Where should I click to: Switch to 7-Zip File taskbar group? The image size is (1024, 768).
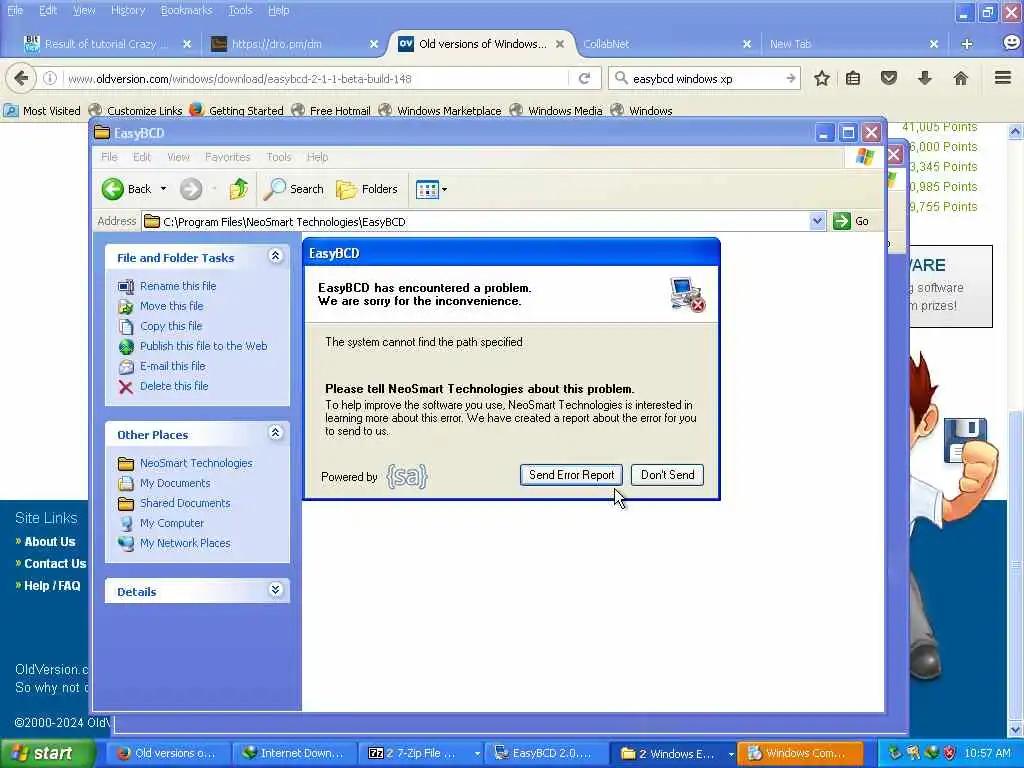pyautogui.click(x=421, y=754)
